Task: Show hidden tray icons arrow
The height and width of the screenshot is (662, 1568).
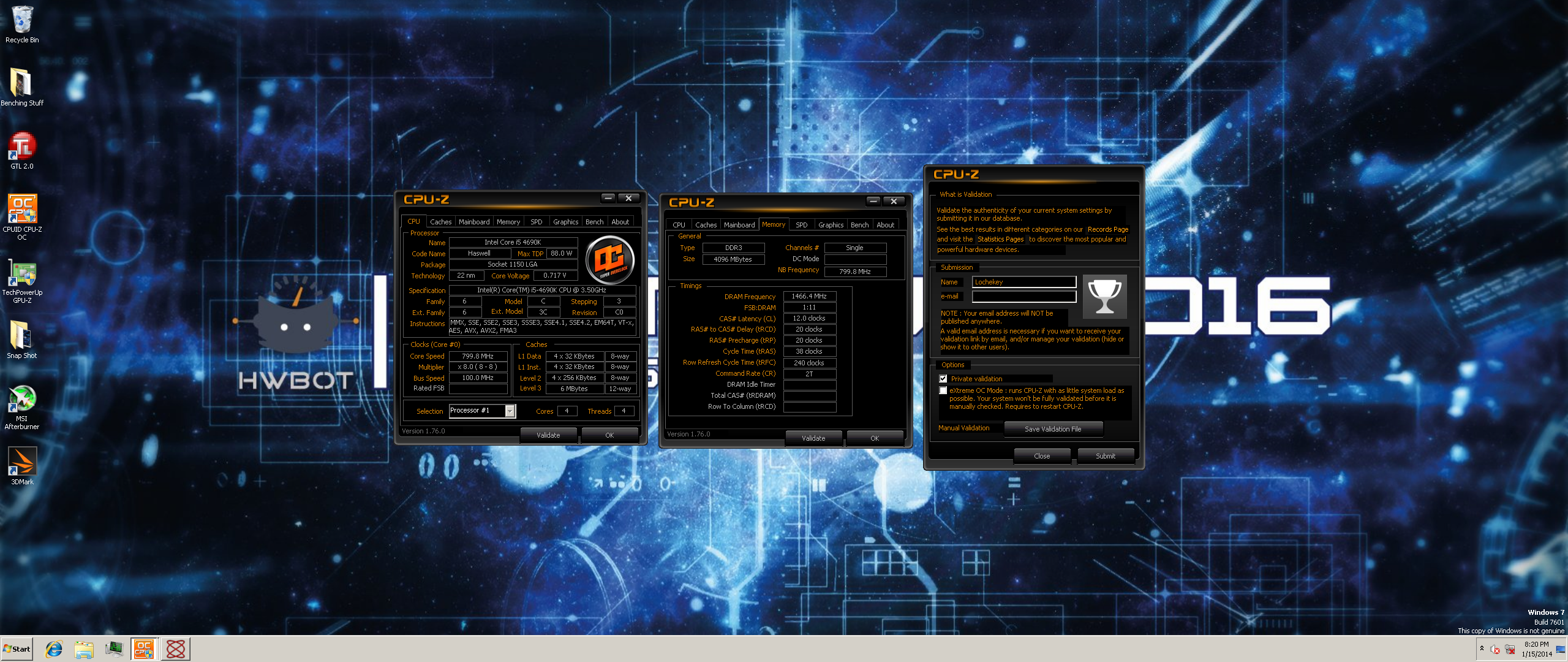Action: (x=1482, y=649)
